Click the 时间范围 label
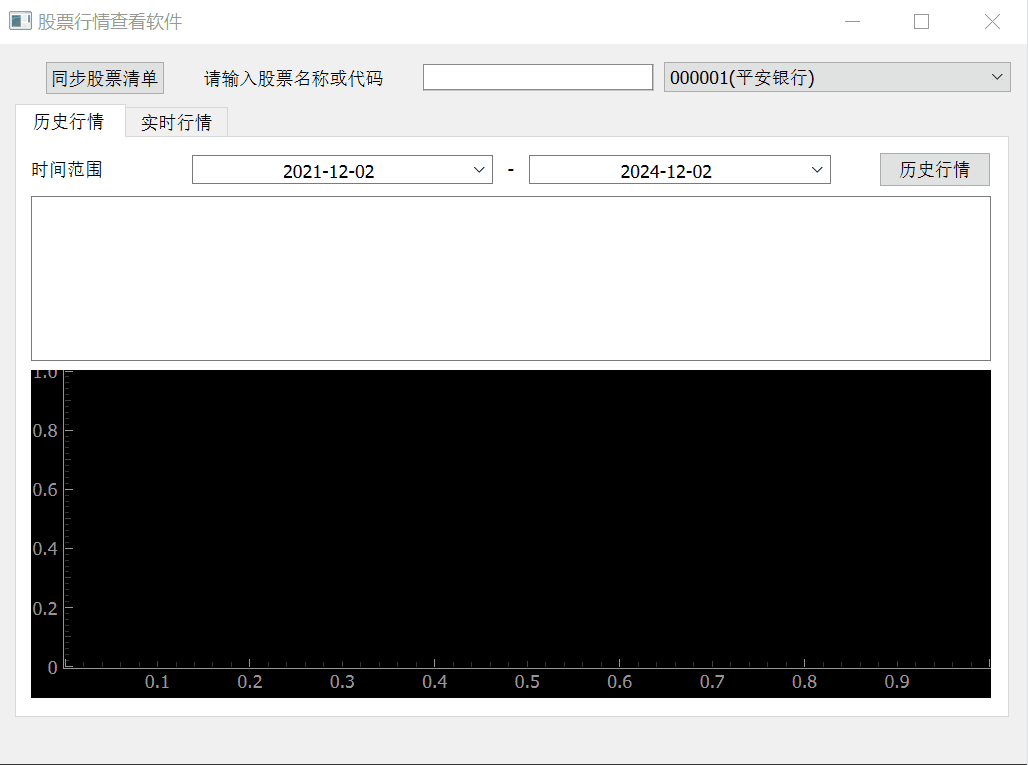The height and width of the screenshot is (765, 1028). (67, 170)
